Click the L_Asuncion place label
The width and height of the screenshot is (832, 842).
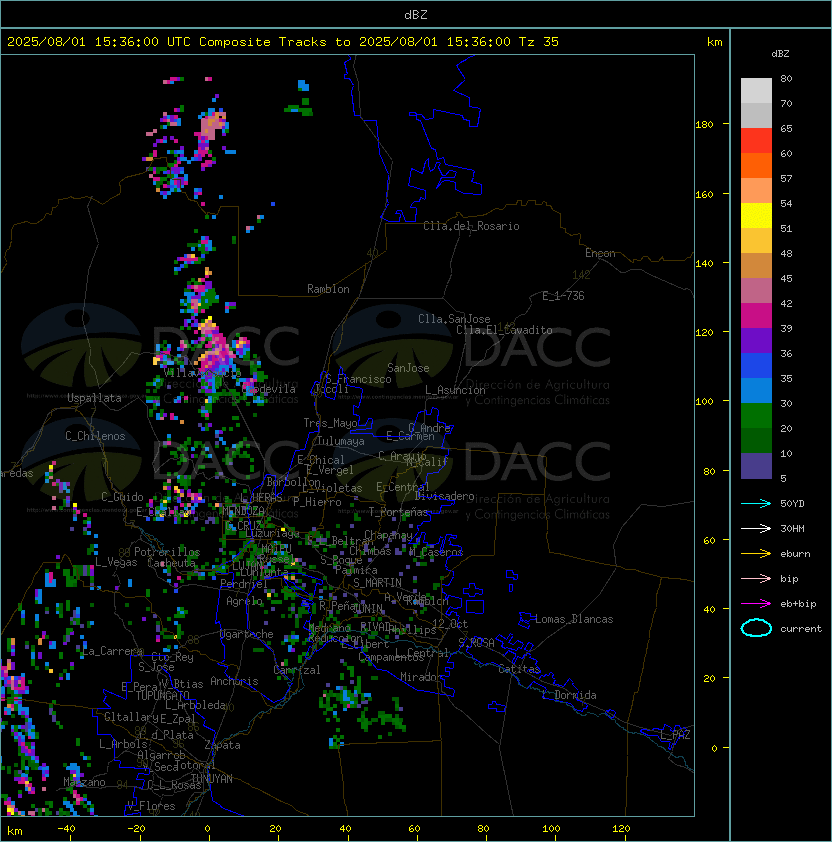pos(455,390)
